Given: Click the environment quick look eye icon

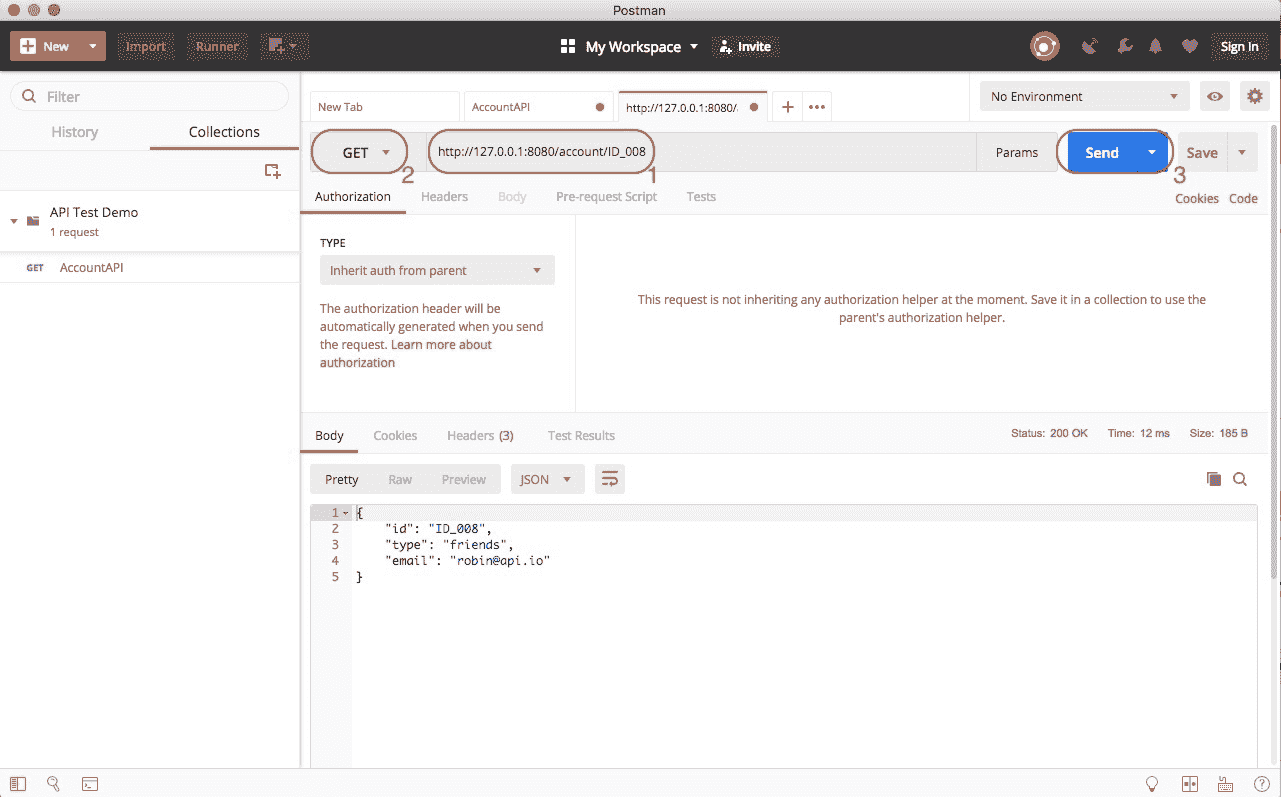Looking at the screenshot, I should coord(1215,96).
